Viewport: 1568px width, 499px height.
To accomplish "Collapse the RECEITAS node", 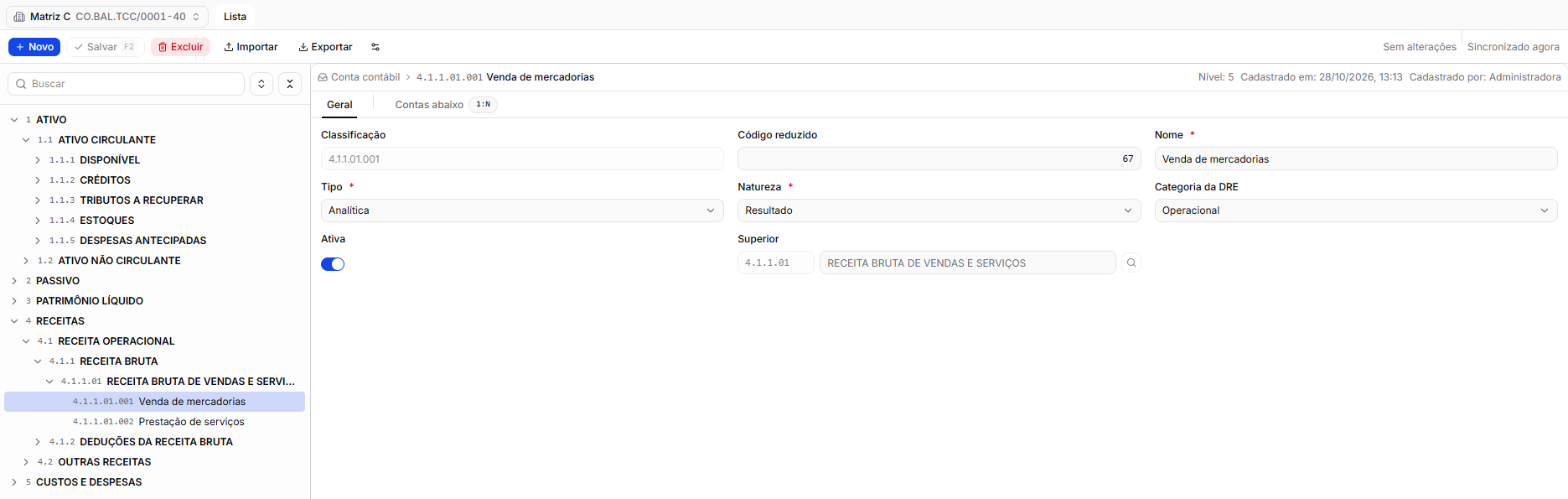I will [x=14, y=321].
